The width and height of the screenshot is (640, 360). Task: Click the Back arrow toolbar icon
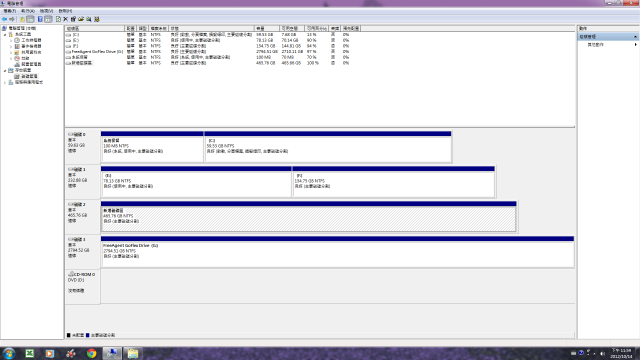[x=4, y=19]
